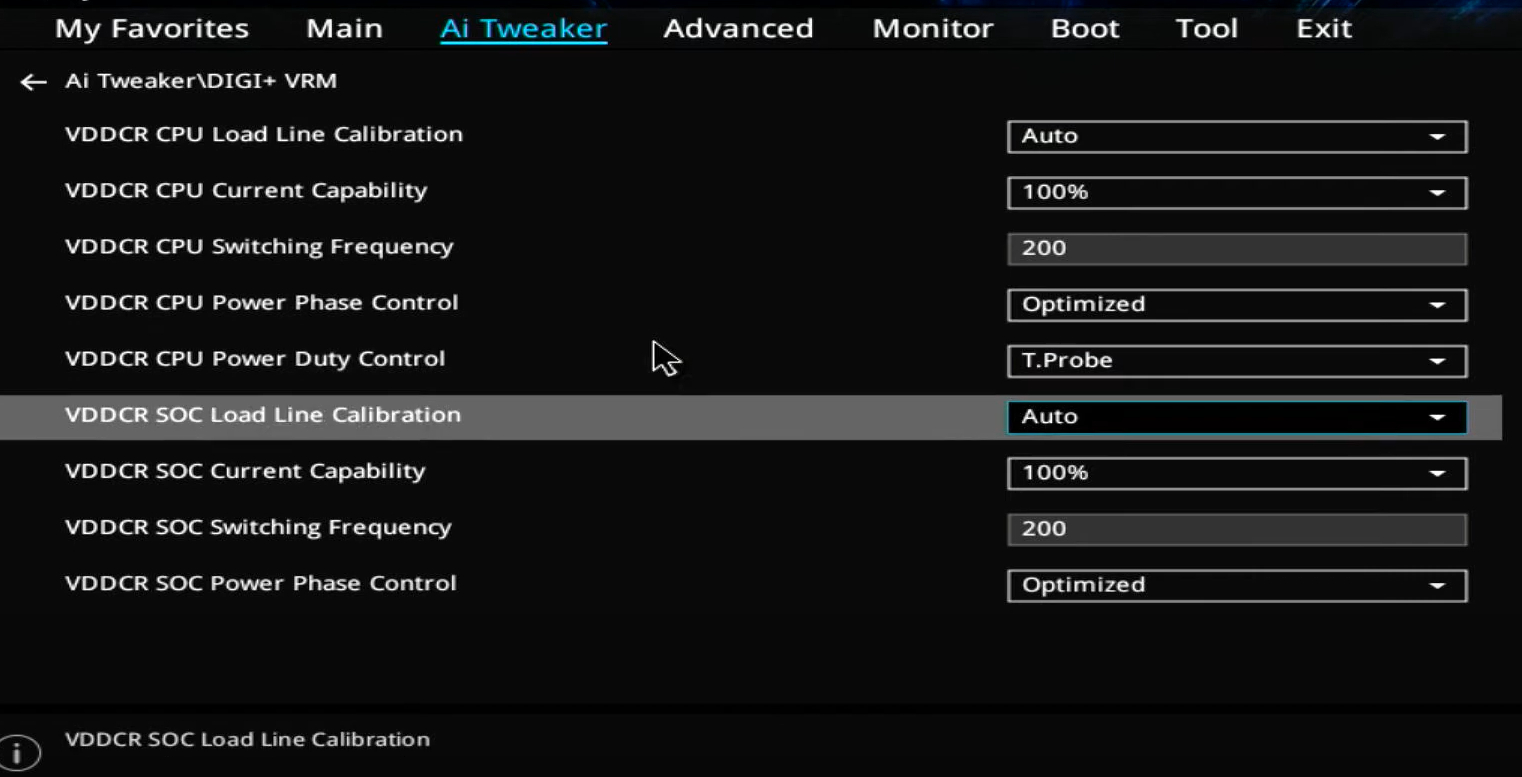The width and height of the screenshot is (1522, 777).
Task: Select the VDDCR CPU Power Duty Control label
Action: (255, 359)
